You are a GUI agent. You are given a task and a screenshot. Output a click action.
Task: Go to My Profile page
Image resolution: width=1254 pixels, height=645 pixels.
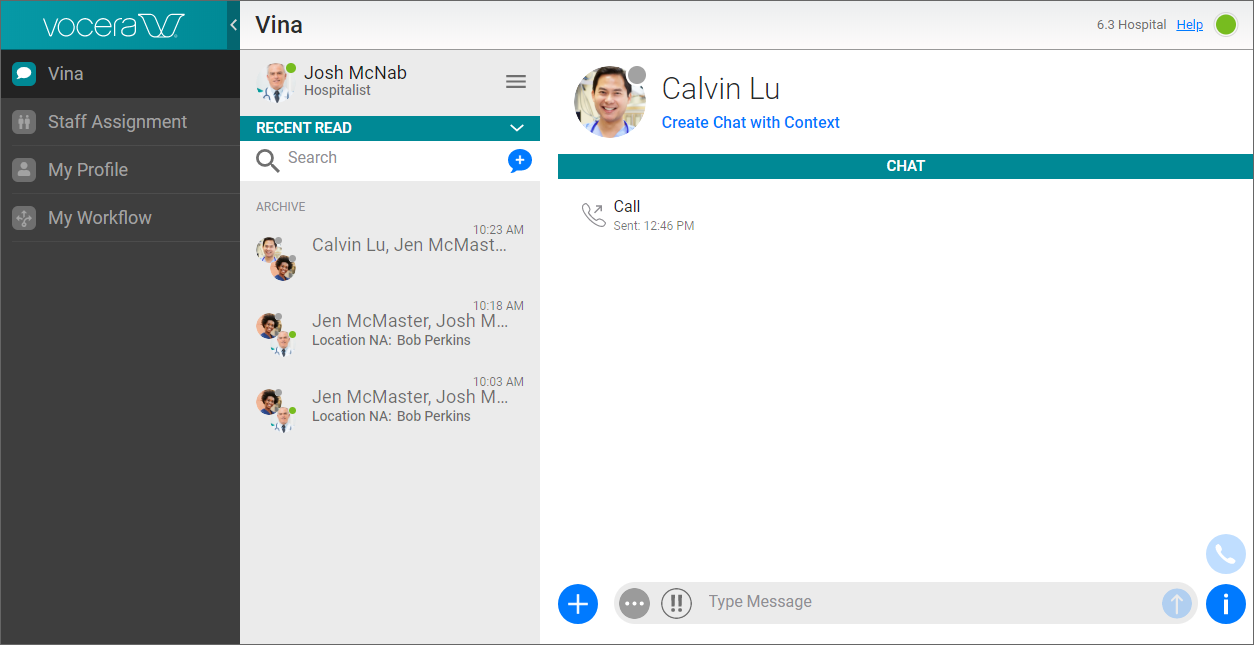[88, 170]
